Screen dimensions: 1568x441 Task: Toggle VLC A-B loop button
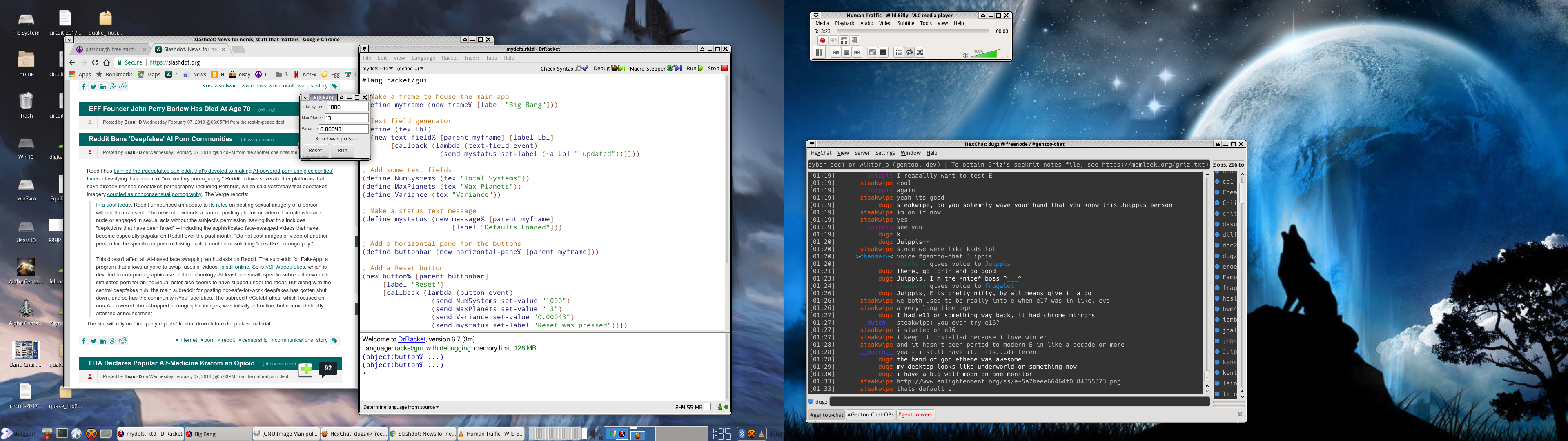(844, 41)
